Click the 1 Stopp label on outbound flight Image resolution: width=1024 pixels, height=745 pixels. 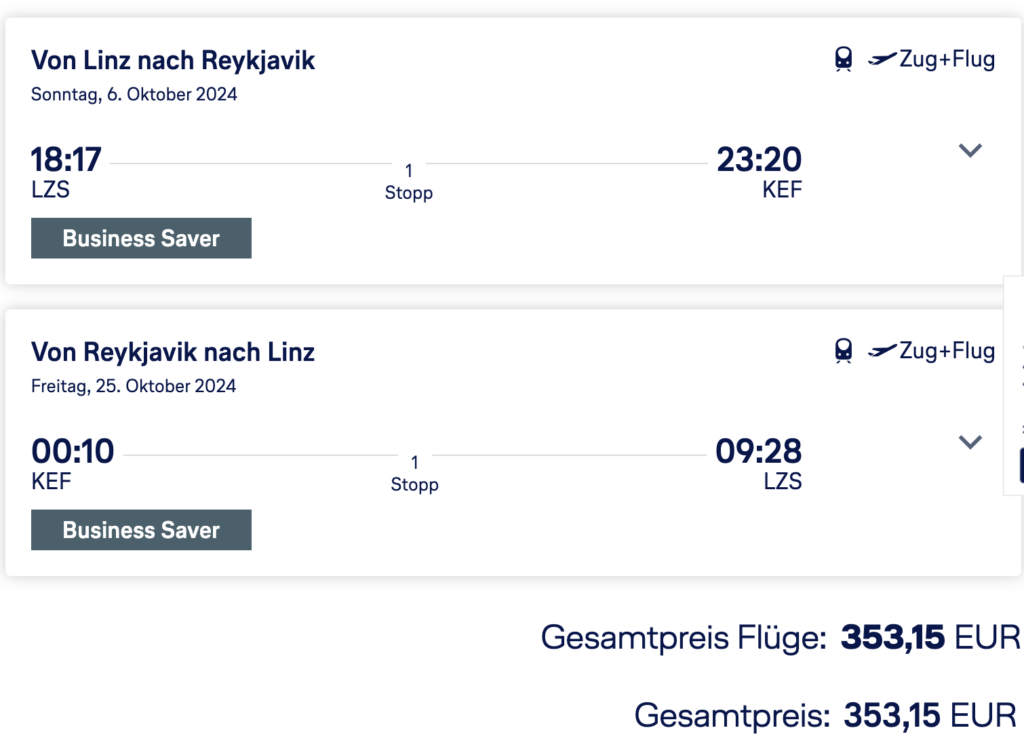click(x=408, y=182)
